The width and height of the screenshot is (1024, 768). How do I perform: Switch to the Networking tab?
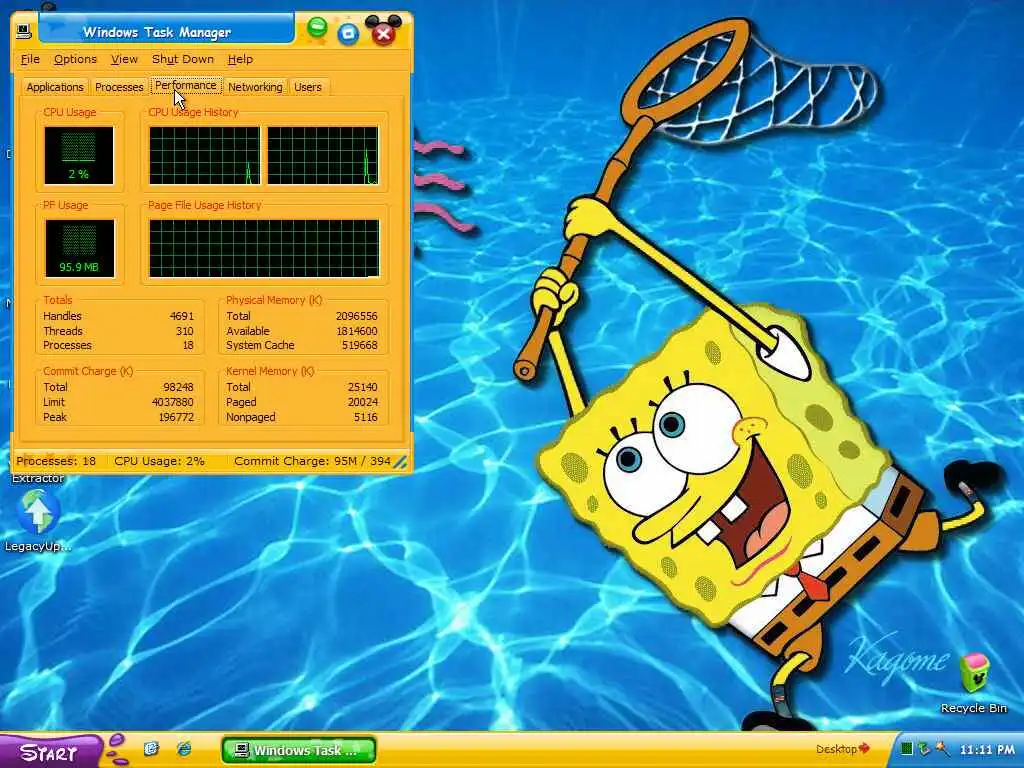pos(255,87)
